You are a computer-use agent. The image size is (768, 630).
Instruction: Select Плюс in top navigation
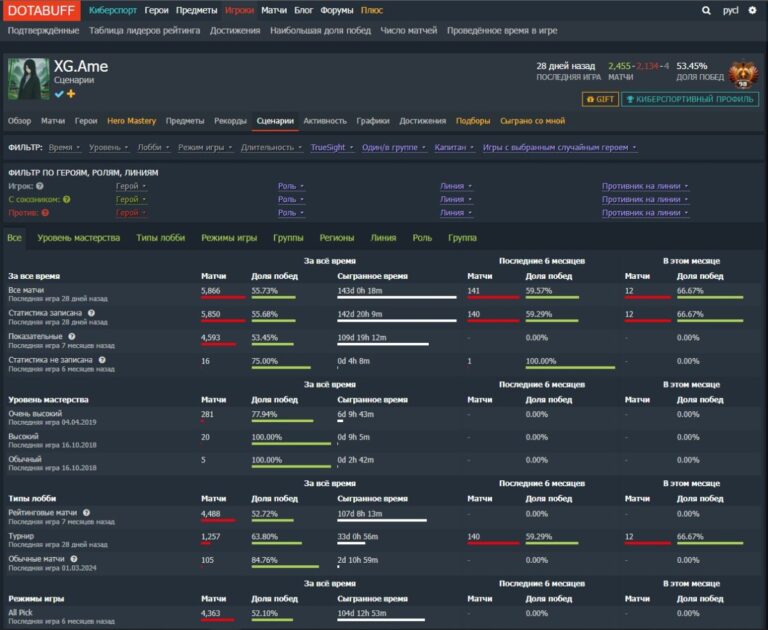tap(372, 10)
